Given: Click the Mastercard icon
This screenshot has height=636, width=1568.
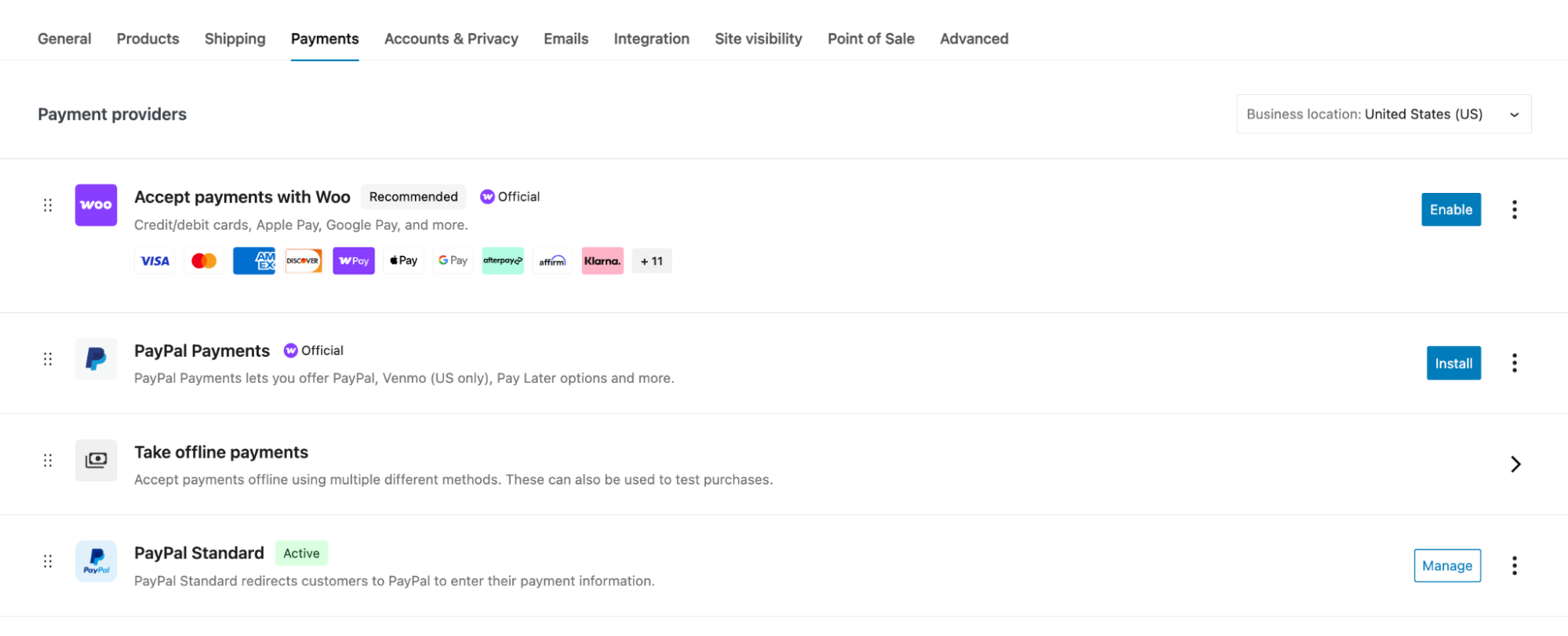Looking at the screenshot, I should coord(204,261).
